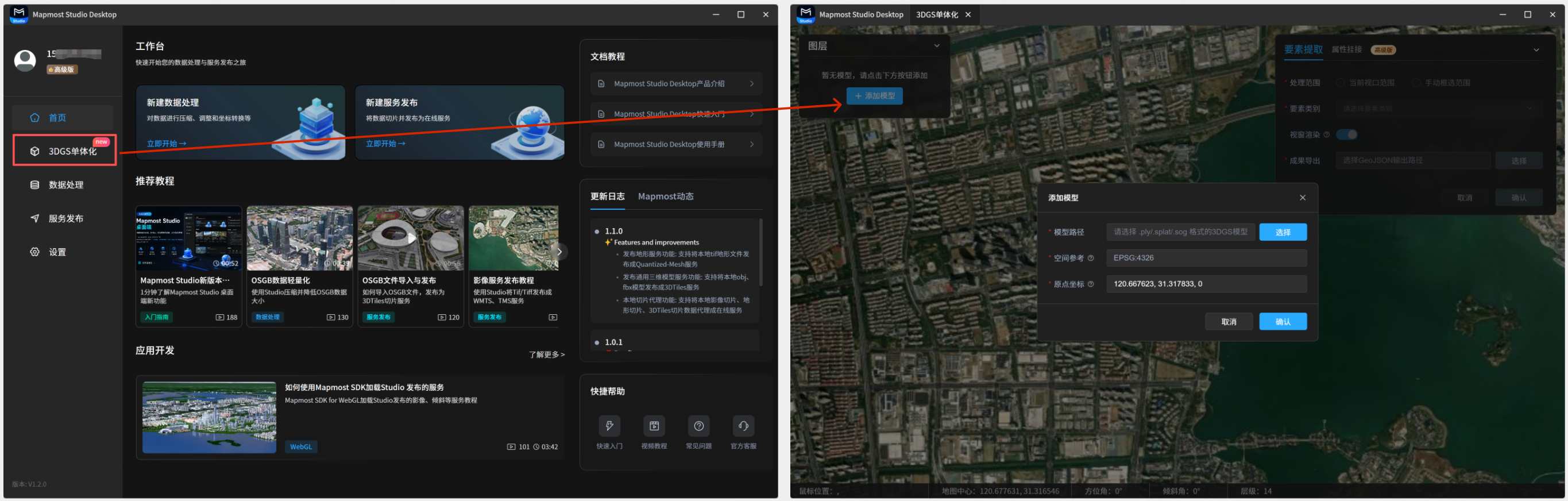Viewport: 1568px width, 501px height.
Task: Click 确认 in the 要素提取 panel
Action: click(x=1519, y=198)
